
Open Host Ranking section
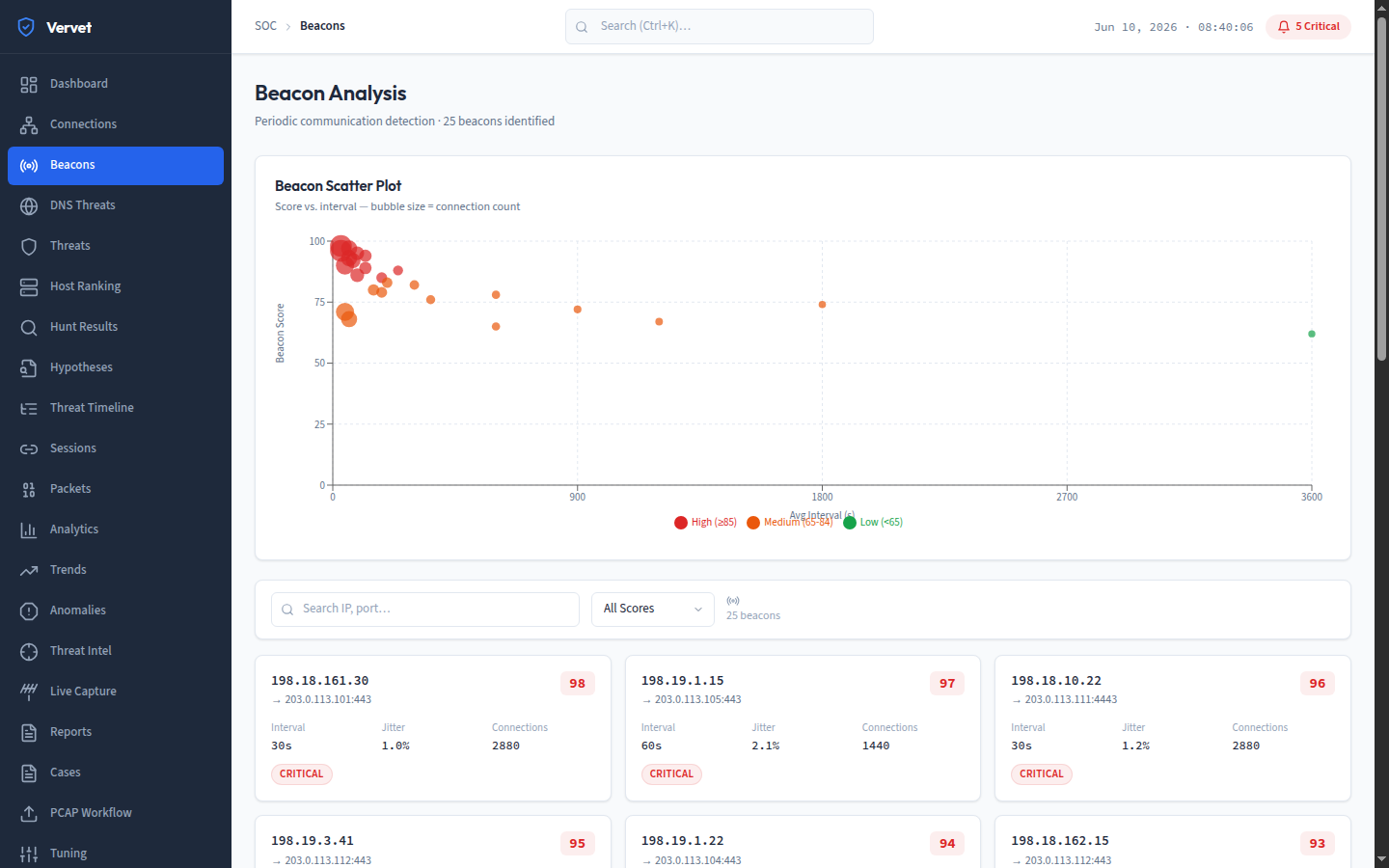click(116, 286)
